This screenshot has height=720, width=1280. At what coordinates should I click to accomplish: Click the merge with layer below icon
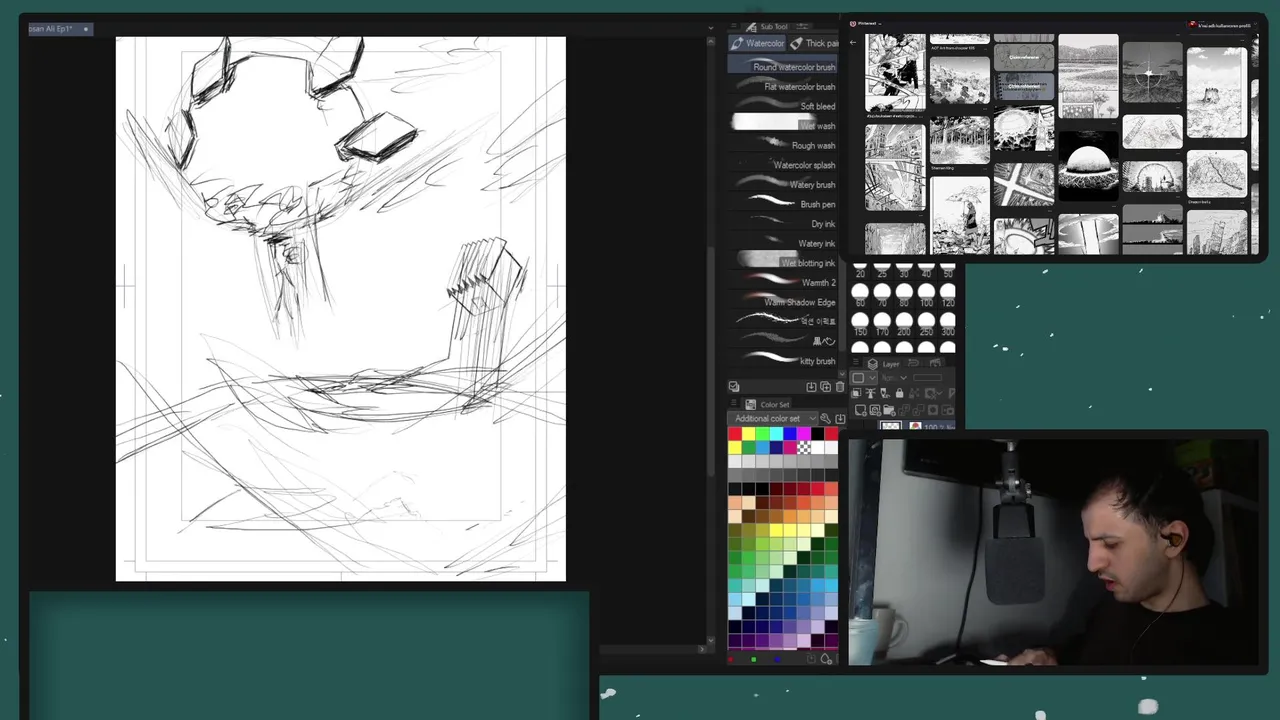(x=918, y=410)
